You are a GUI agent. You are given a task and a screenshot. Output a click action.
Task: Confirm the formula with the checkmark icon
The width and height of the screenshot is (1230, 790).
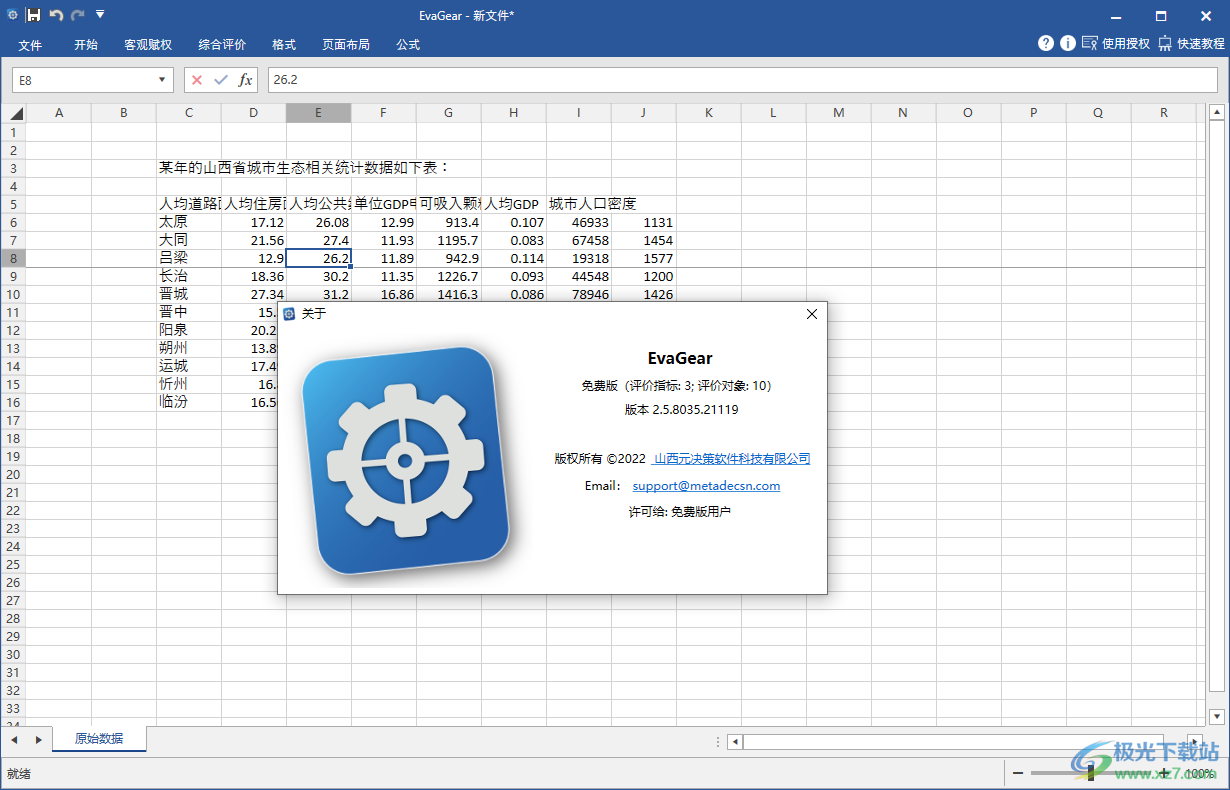pyautogui.click(x=222, y=80)
